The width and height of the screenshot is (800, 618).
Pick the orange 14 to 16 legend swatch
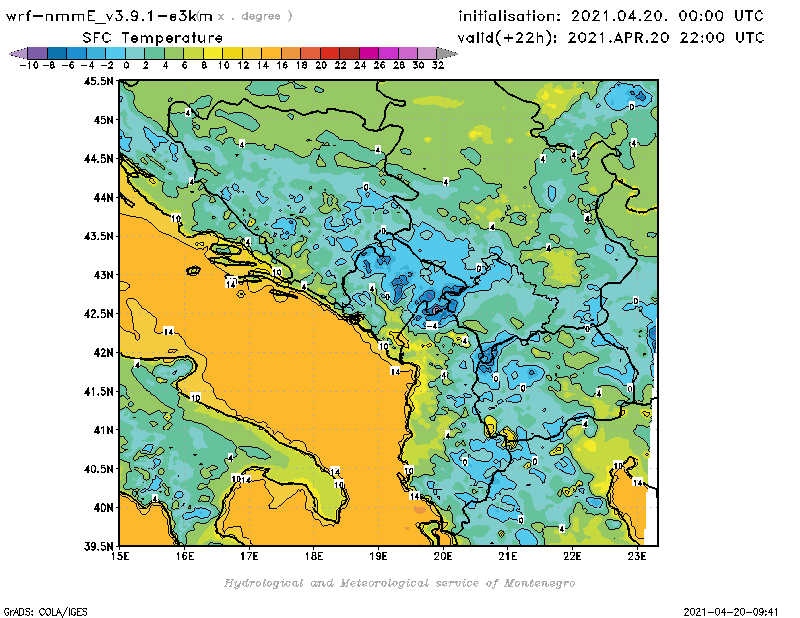point(271,53)
